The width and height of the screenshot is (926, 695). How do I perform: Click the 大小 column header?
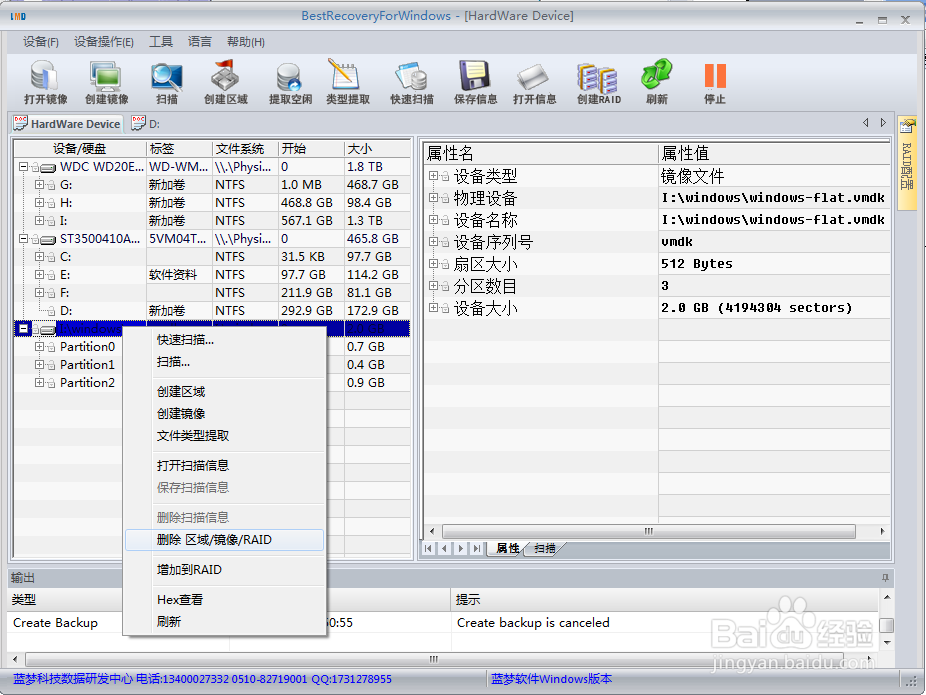(x=377, y=149)
